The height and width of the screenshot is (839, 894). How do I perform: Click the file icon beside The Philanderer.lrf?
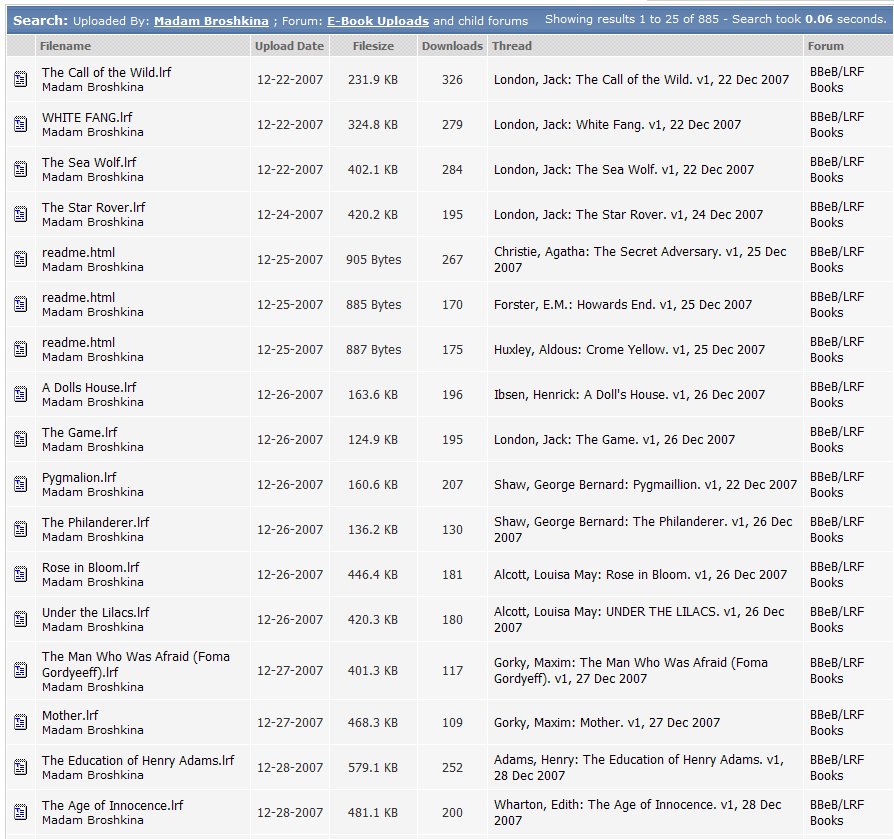click(21, 529)
